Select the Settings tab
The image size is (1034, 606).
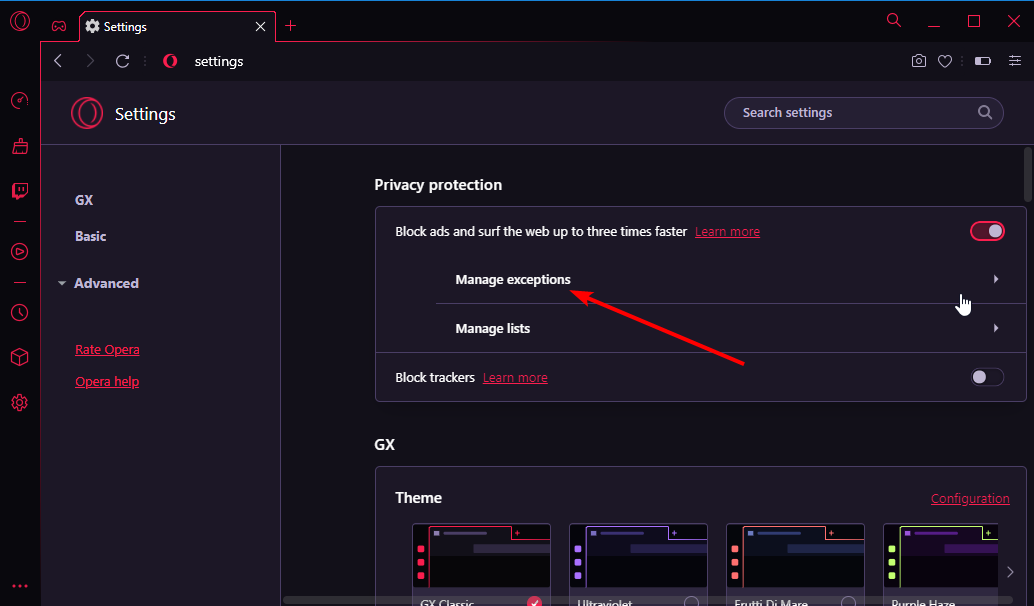(177, 26)
